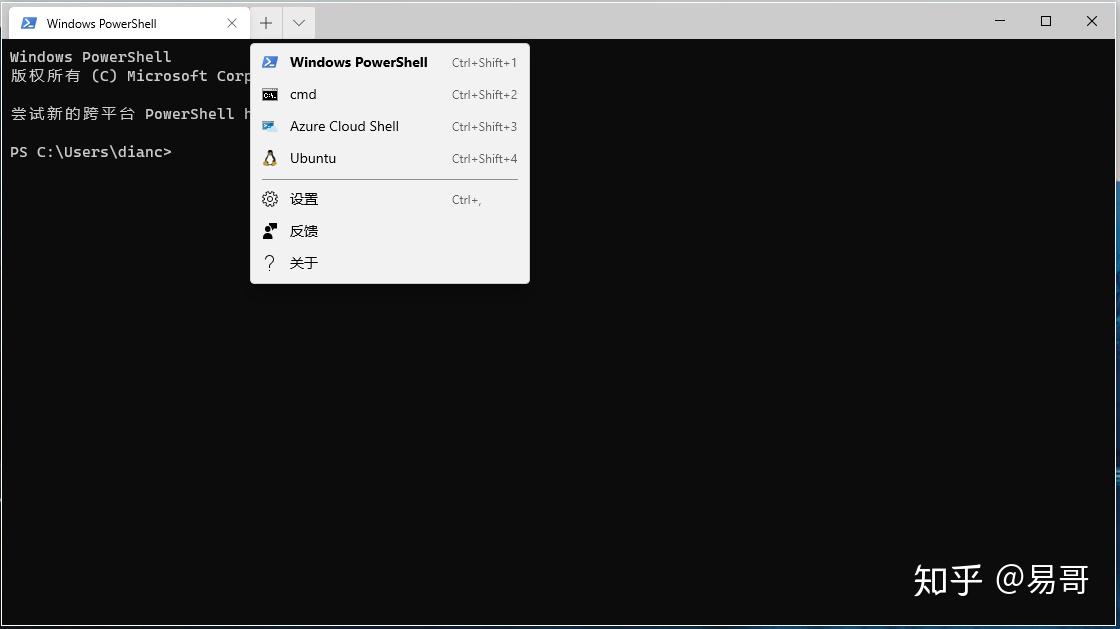Open a new tab with the plus icon
1120x629 pixels.
[265, 22]
